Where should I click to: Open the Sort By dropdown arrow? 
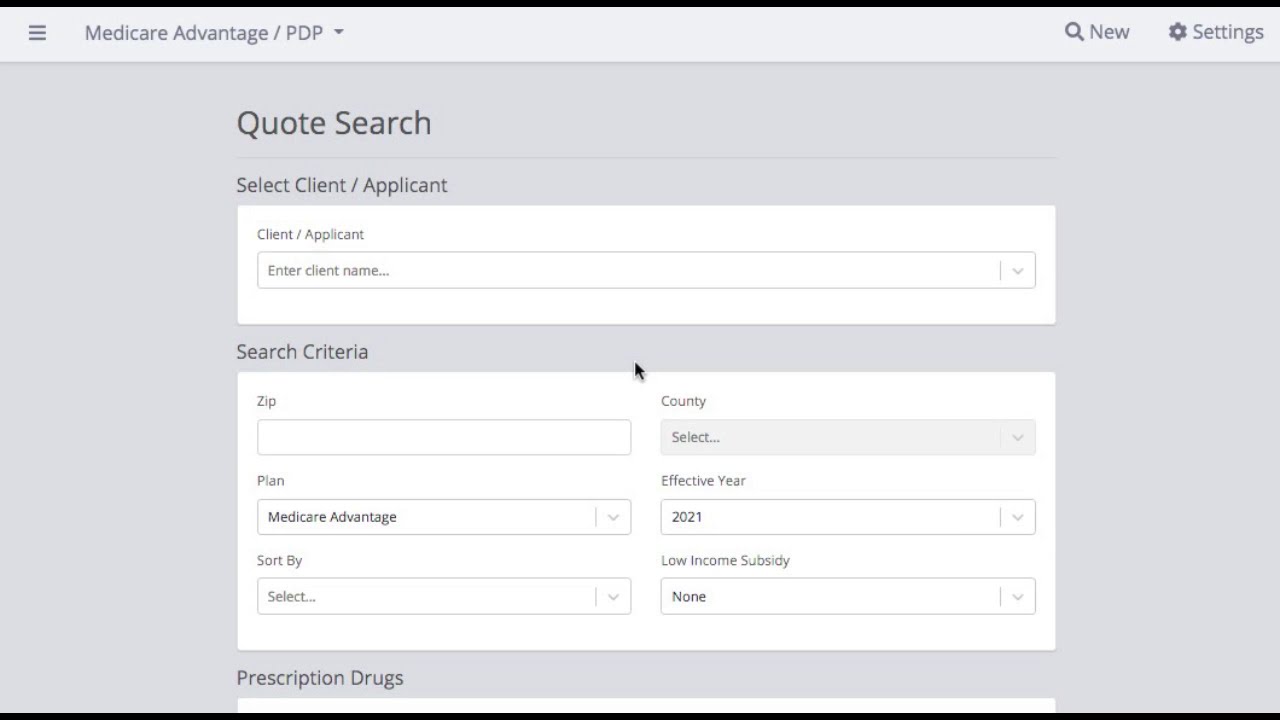pyautogui.click(x=613, y=597)
